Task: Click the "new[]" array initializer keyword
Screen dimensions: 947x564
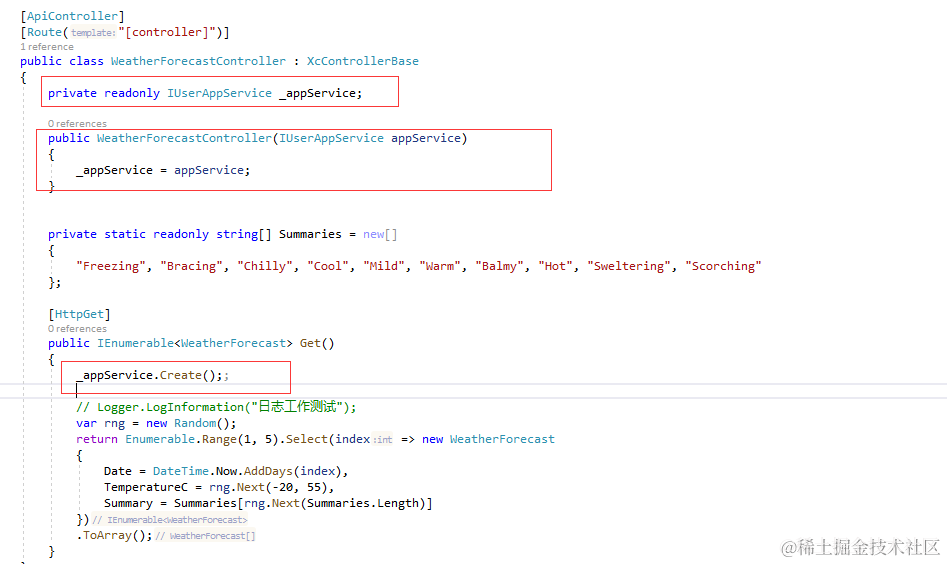Action: coord(380,234)
